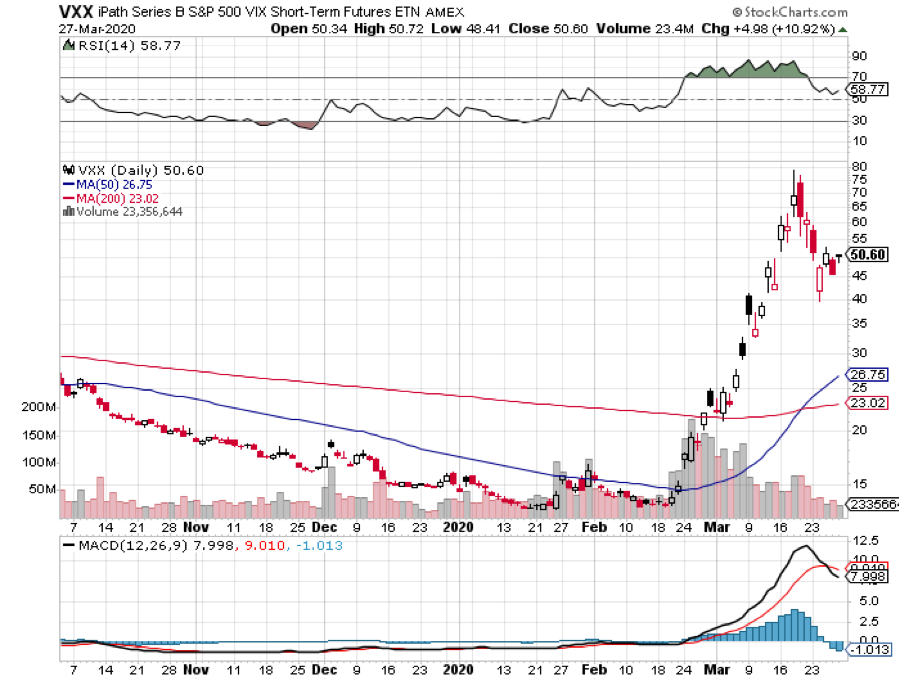Click the 50.60 last price tag on price axis
899x679 pixels.
[x=867, y=255]
